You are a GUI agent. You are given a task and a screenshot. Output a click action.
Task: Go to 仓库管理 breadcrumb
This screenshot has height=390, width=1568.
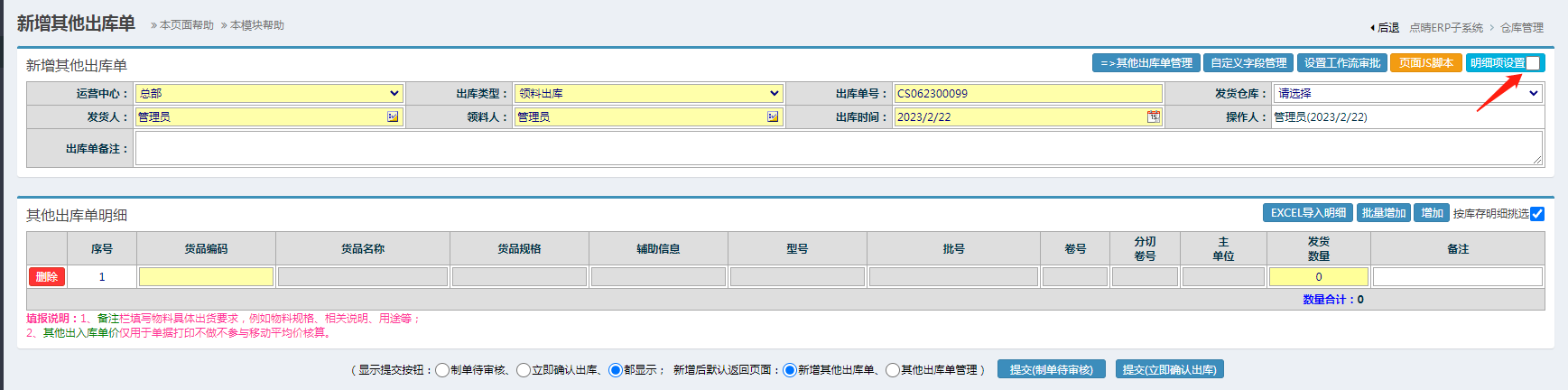(1522, 28)
